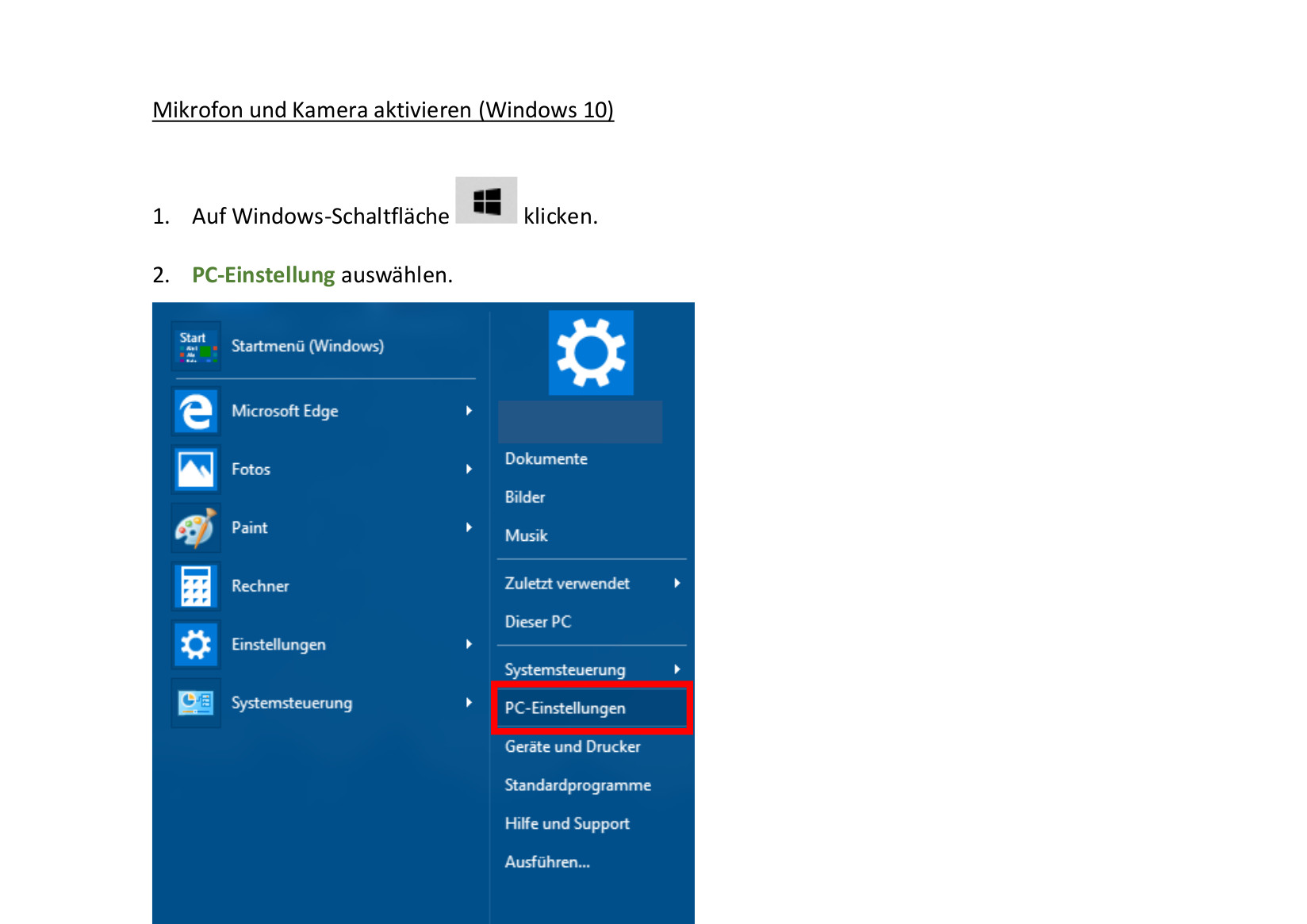1307x924 pixels.
Task: Click the Einstellungen gear icon in left list
Action: [196, 644]
